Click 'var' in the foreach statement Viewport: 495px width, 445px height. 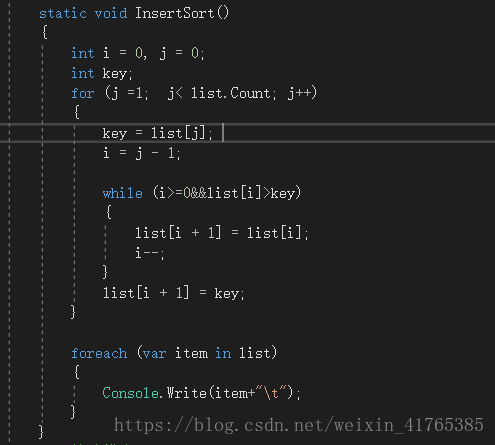tap(154, 354)
